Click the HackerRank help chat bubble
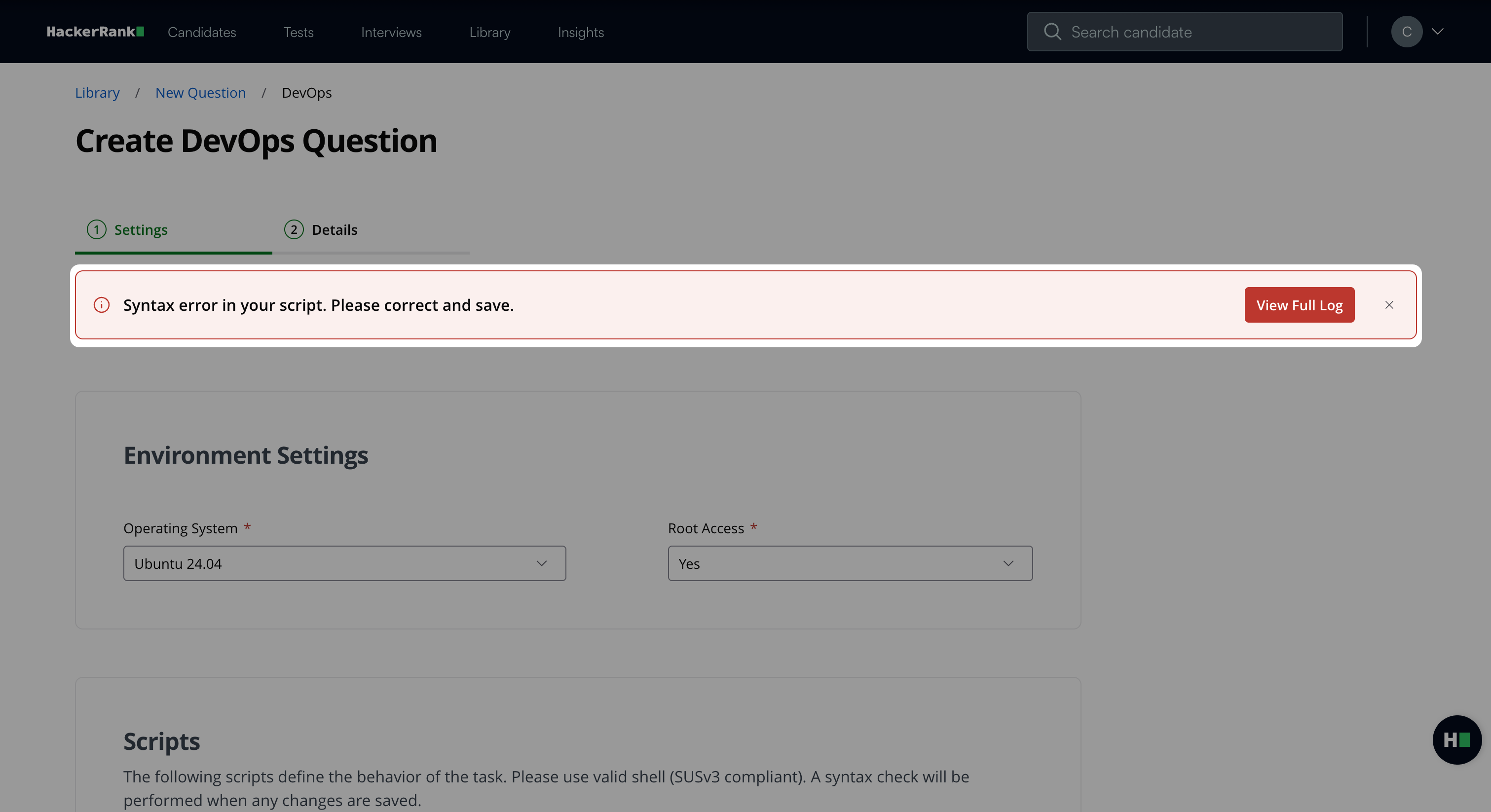The image size is (1491, 812). 1456,739
